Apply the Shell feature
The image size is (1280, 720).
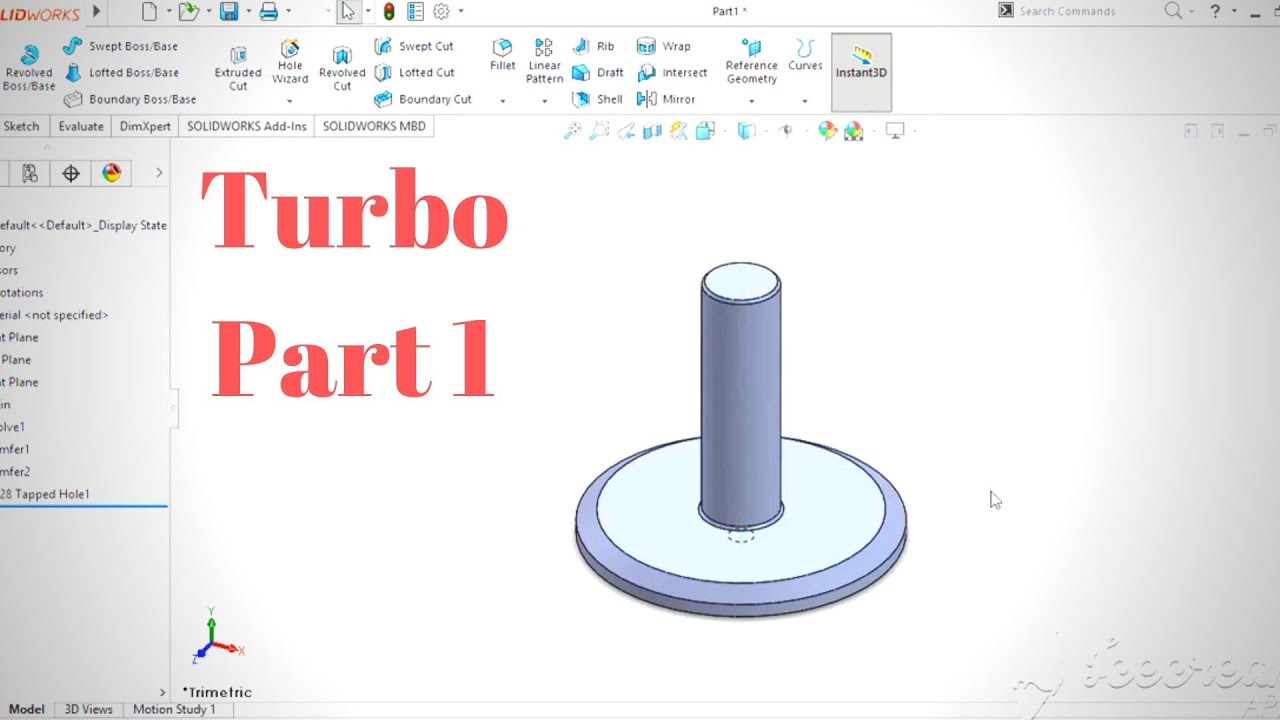point(597,99)
